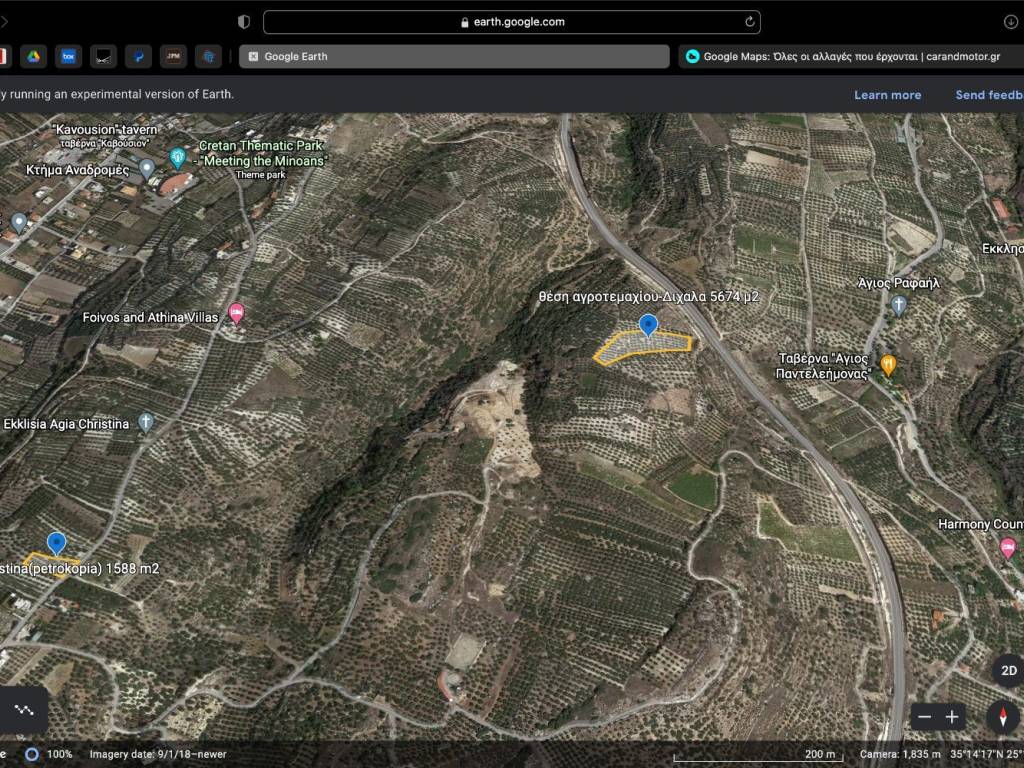Click the Dichala plot blue placemark pin
Screen dimensions: 1024x768
(648, 324)
